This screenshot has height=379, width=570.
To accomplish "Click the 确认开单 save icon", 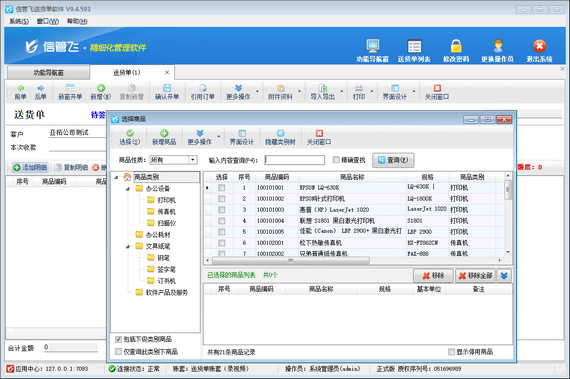I will [167, 88].
